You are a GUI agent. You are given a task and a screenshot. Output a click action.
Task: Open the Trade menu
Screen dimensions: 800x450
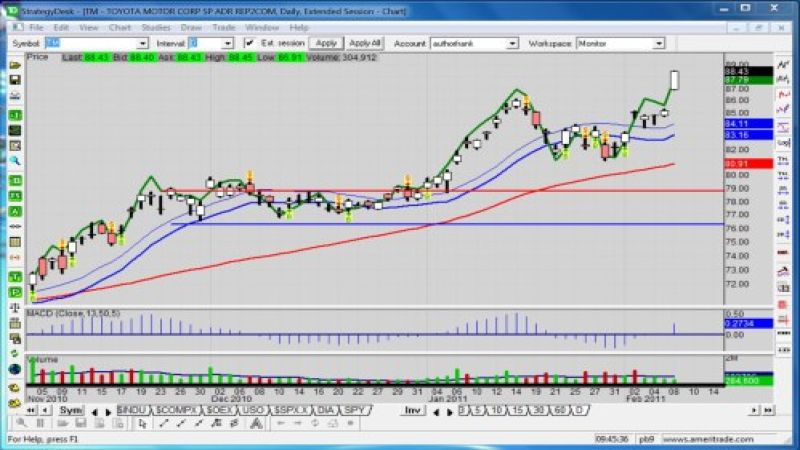click(x=226, y=27)
